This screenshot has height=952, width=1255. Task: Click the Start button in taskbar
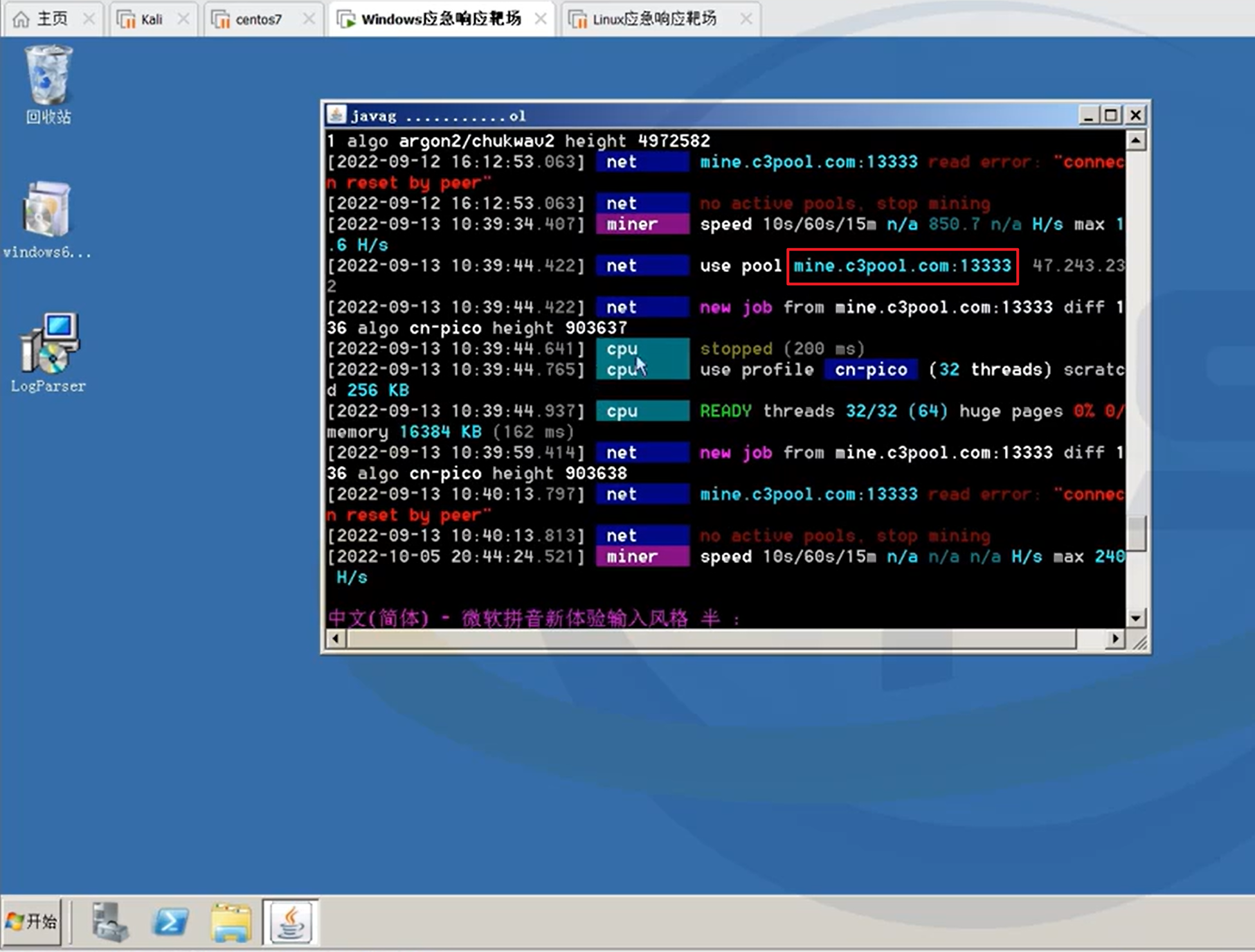coord(32,921)
